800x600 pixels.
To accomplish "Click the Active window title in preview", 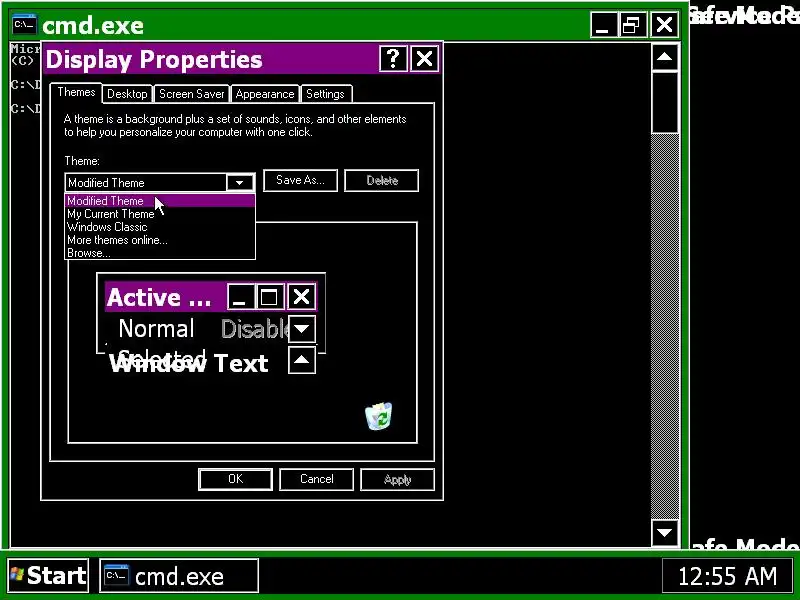I will (x=159, y=297).
